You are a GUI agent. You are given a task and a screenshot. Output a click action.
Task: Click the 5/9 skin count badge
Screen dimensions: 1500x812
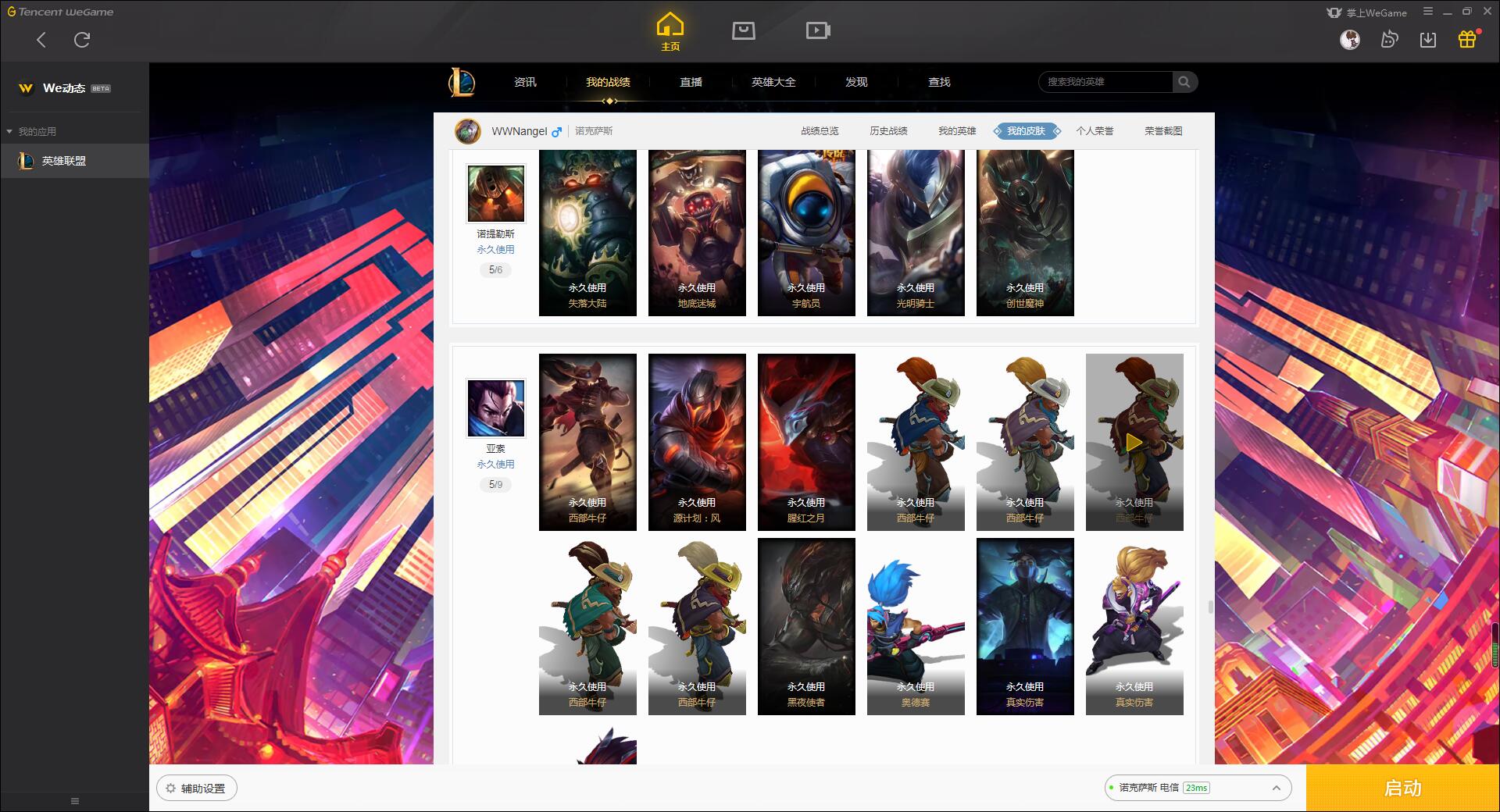tap(496, 485)
